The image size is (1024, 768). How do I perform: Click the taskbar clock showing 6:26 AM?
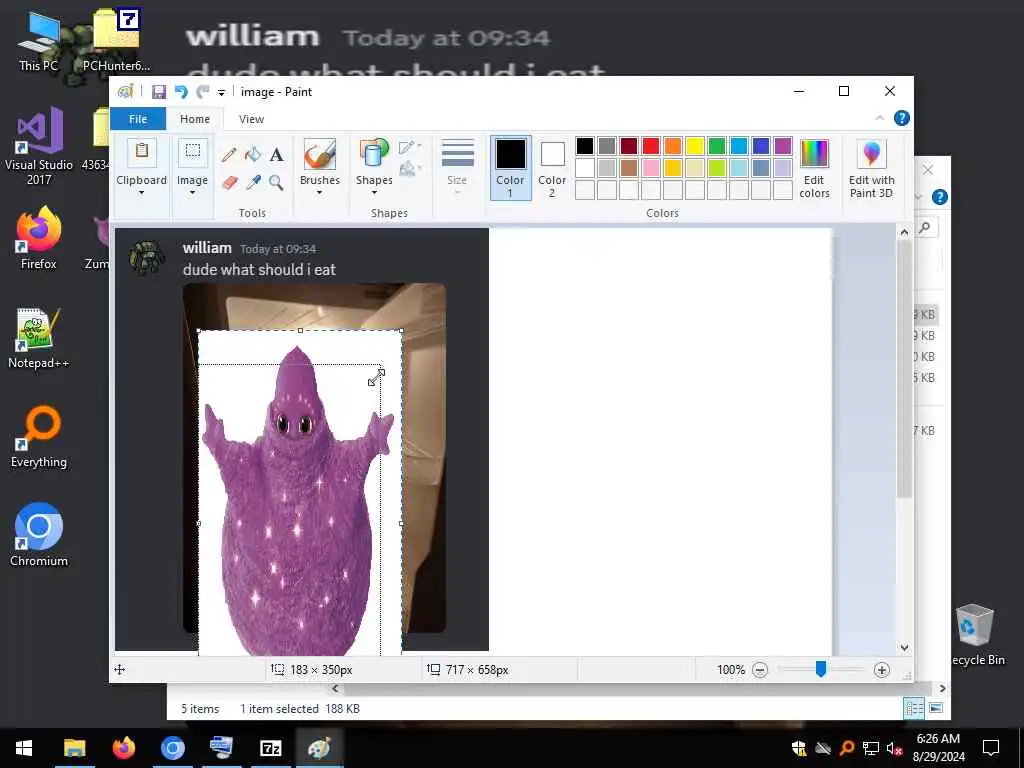(x=938, y=748)
